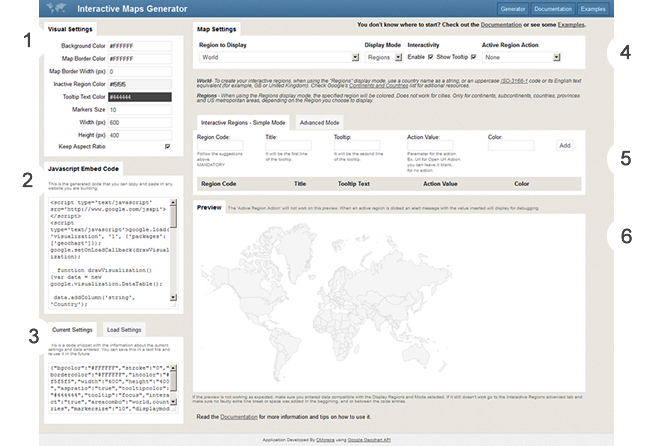Click the Region Code input field

point(214,145)
